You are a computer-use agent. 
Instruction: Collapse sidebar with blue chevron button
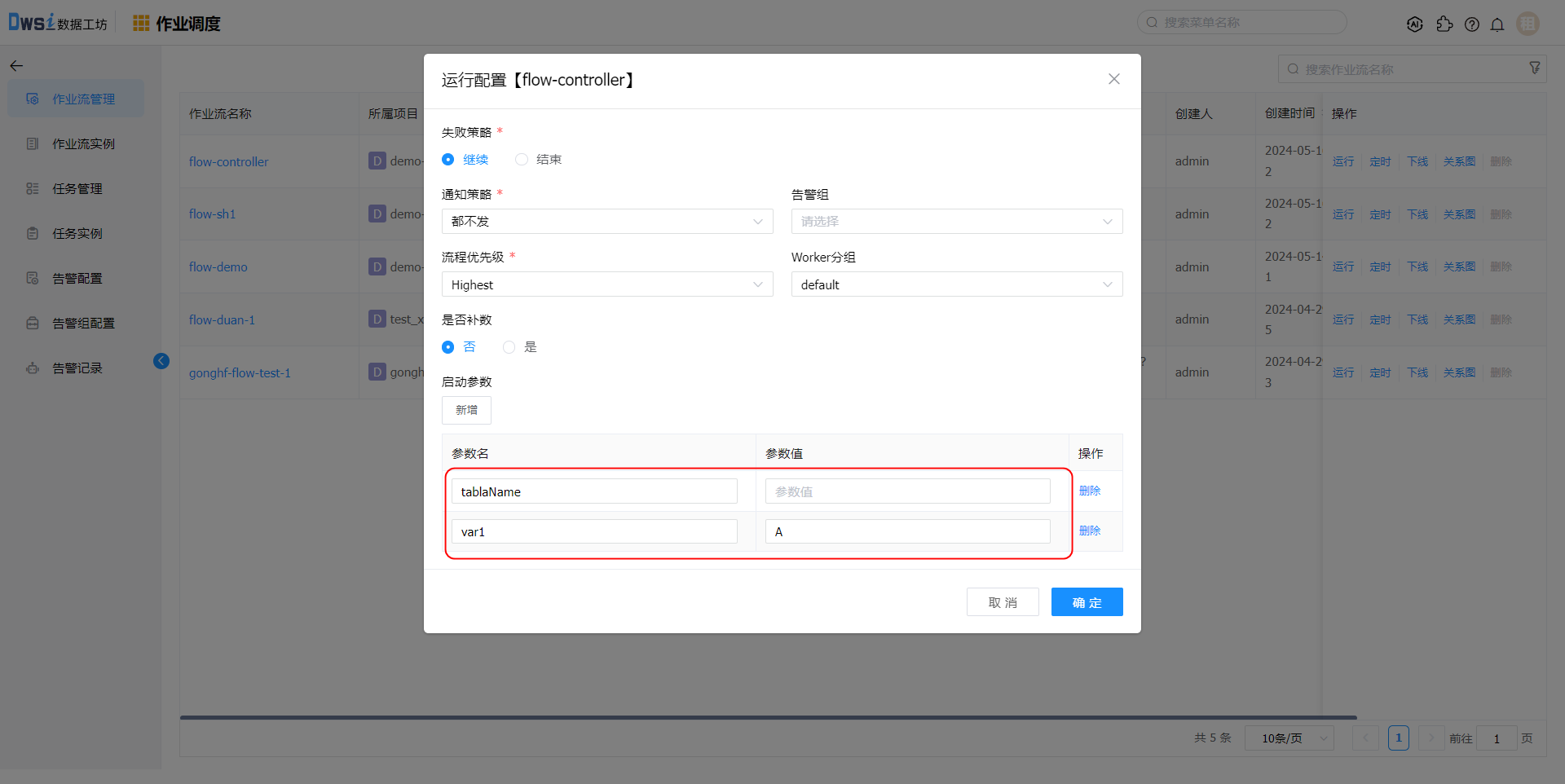tap(161, 361)
